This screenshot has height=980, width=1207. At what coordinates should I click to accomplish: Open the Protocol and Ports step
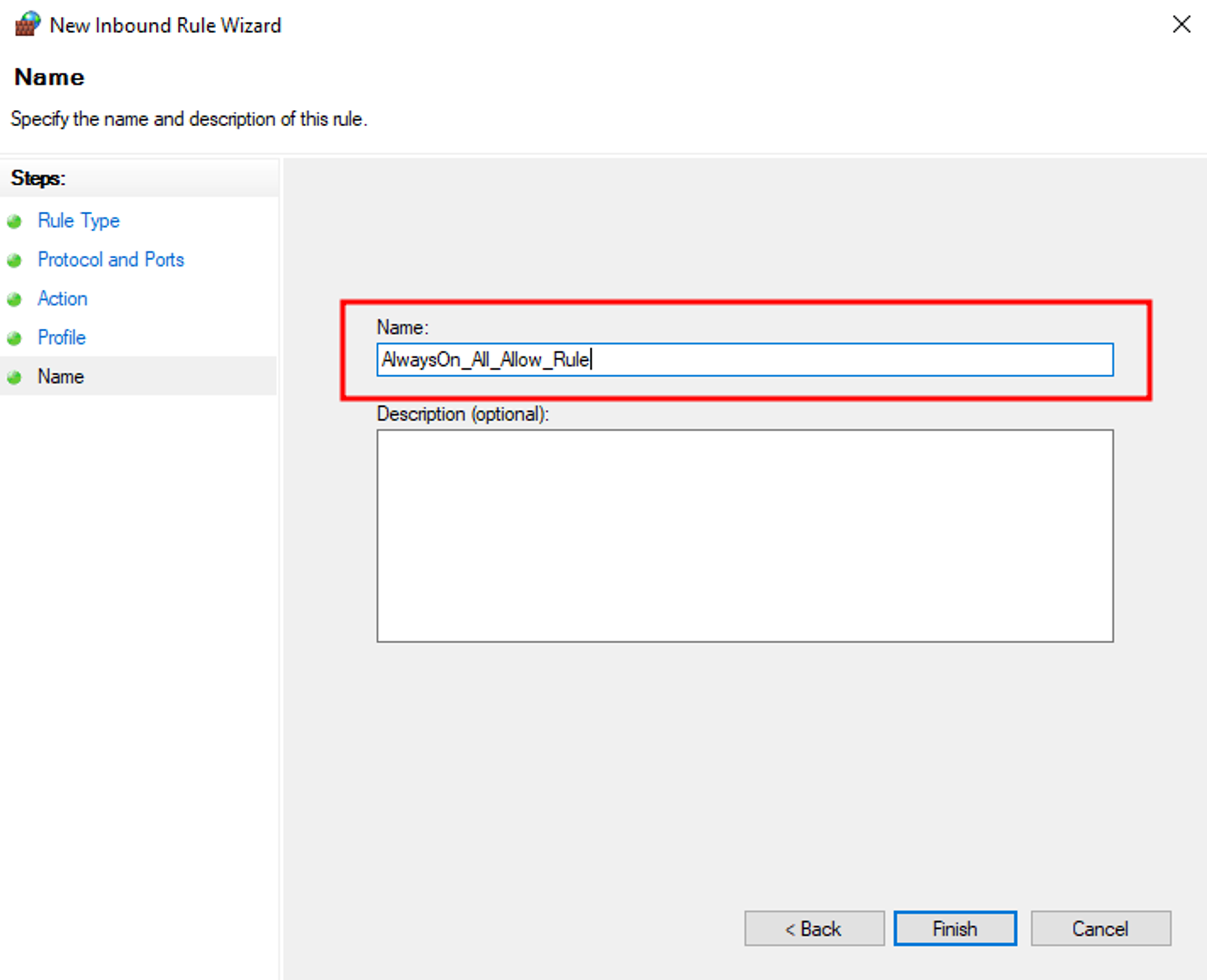pyautogui.click(x=110, y=259)
